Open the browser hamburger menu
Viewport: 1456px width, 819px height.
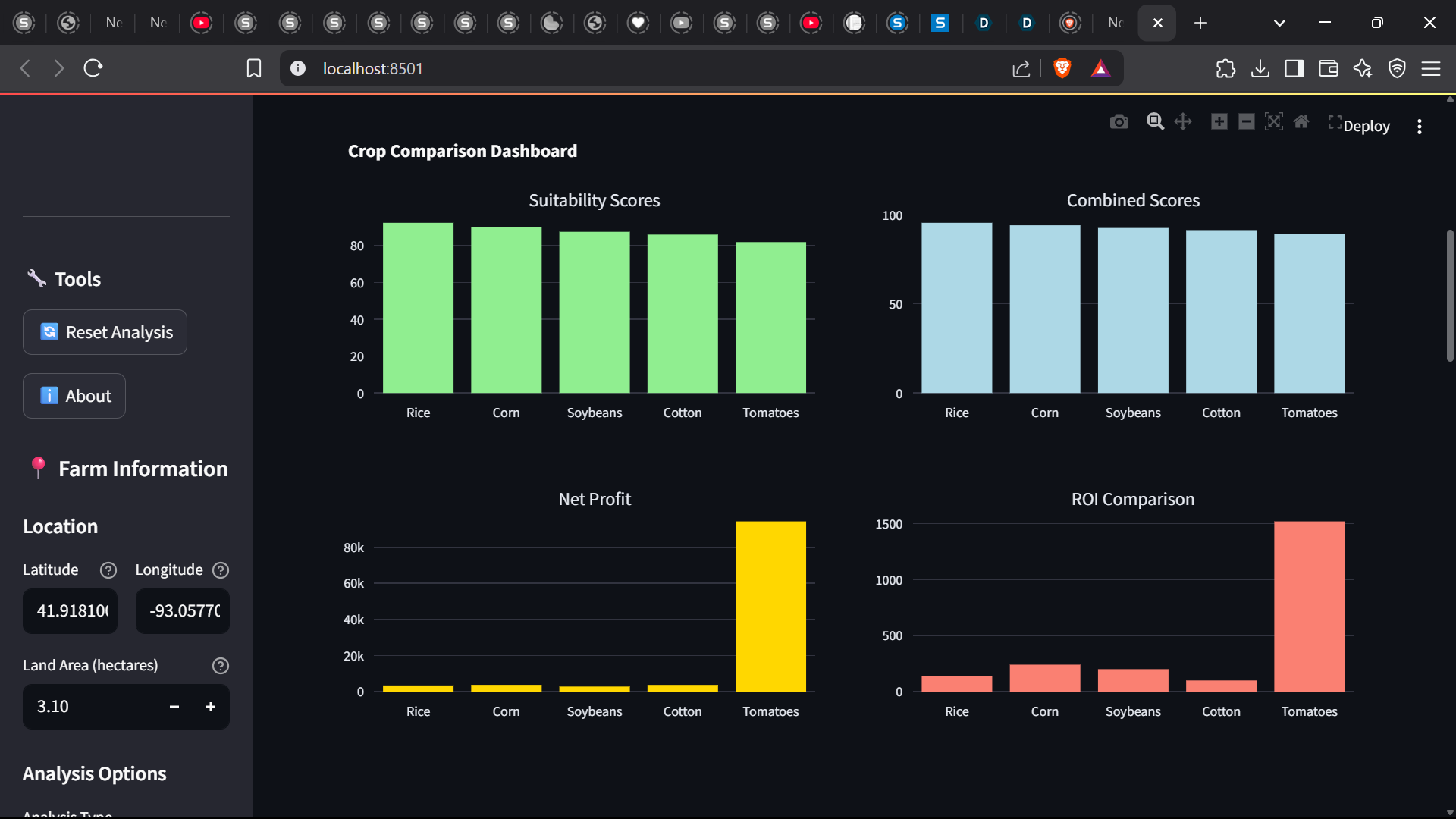point(1430,69)
